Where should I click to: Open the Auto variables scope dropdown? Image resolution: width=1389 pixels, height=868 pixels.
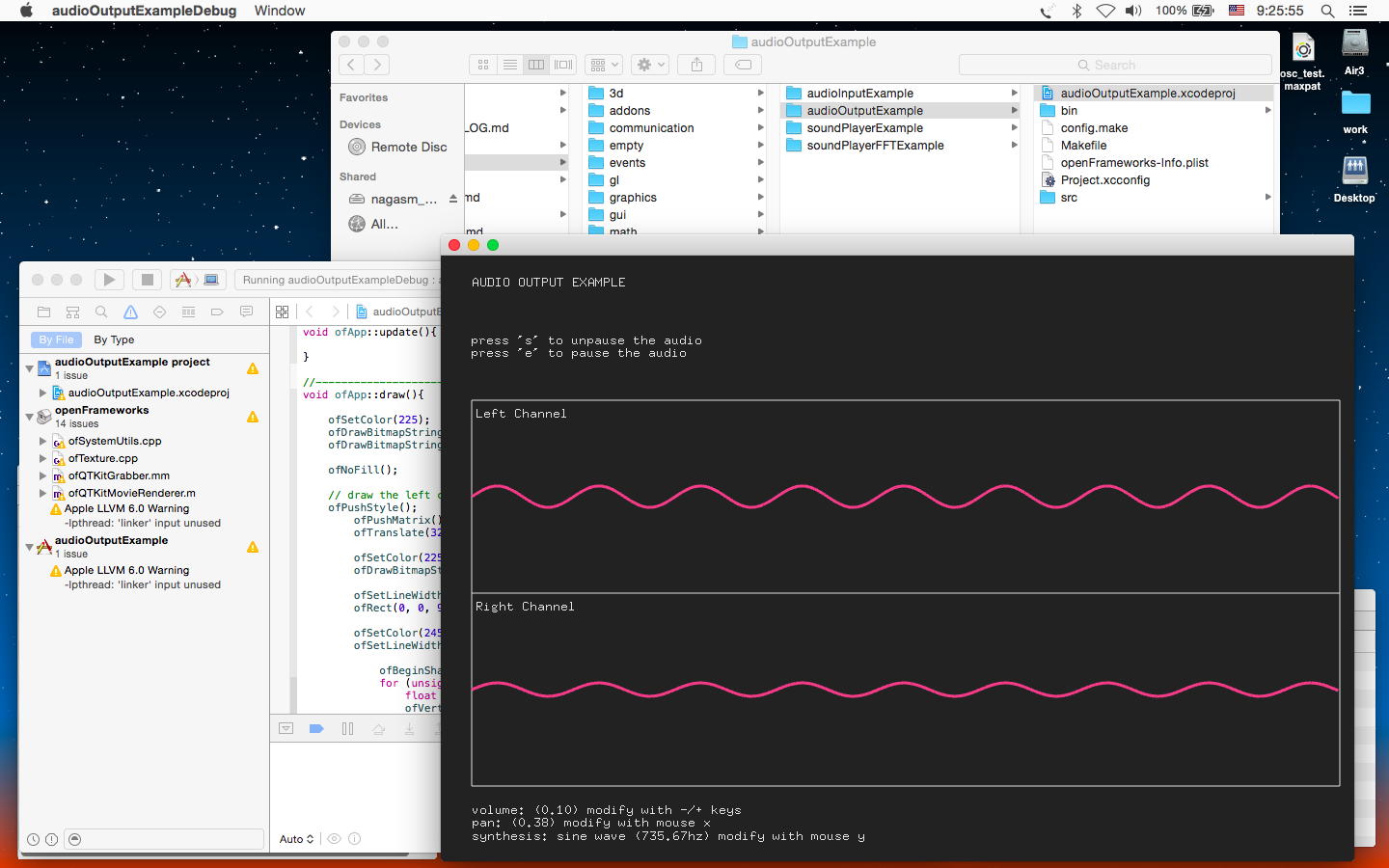296,839
